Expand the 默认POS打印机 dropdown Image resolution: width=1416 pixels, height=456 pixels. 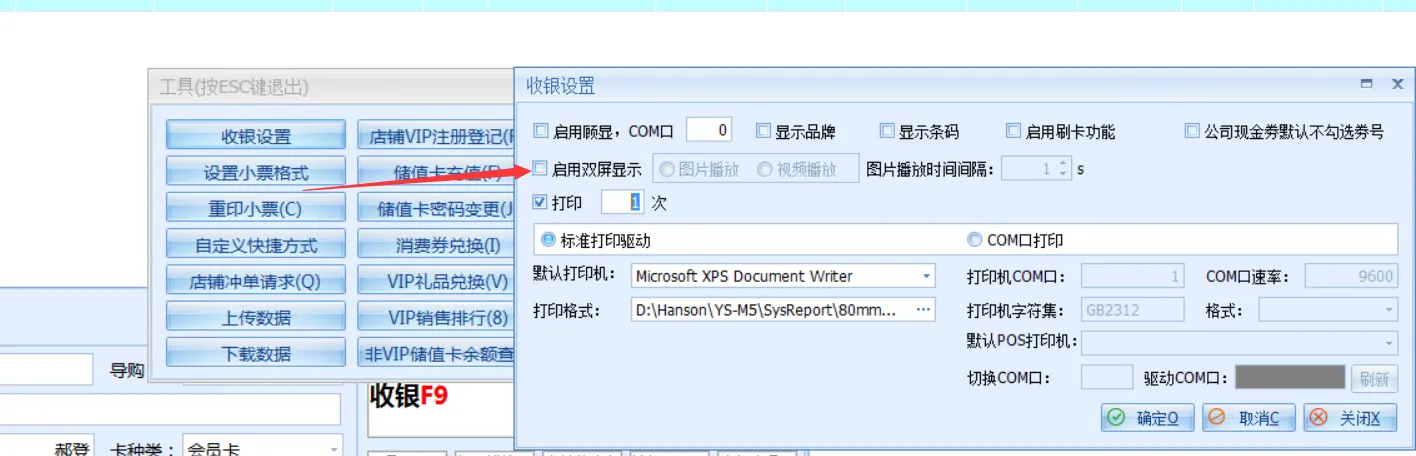coord(1389,343)
